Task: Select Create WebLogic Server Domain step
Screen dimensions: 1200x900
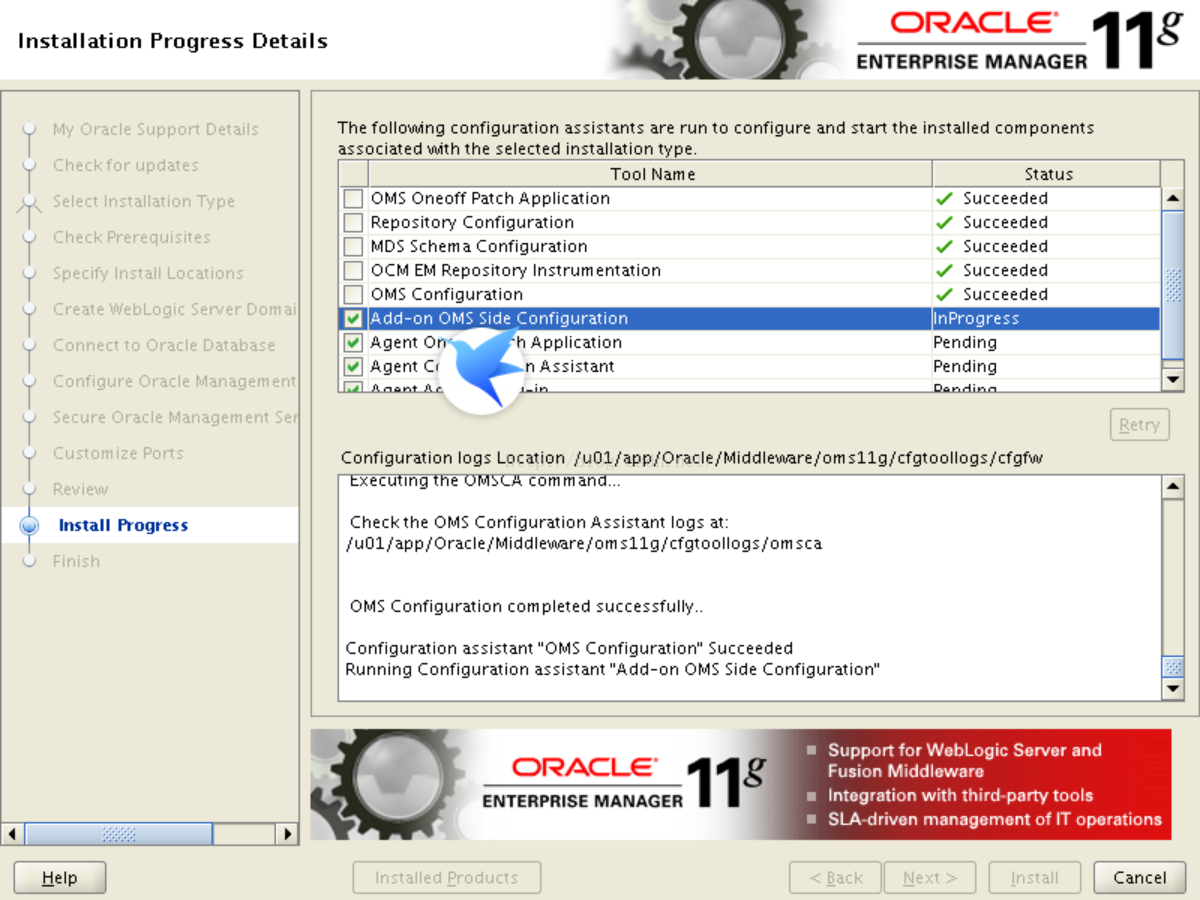Action: coord(174,309)
